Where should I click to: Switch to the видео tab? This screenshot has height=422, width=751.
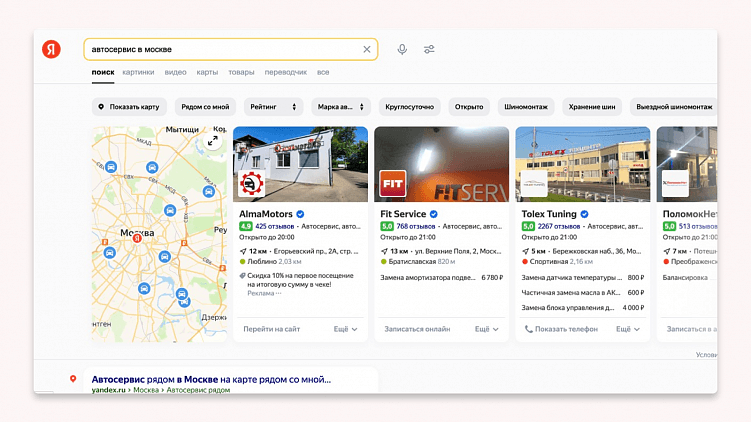point(175,72)
